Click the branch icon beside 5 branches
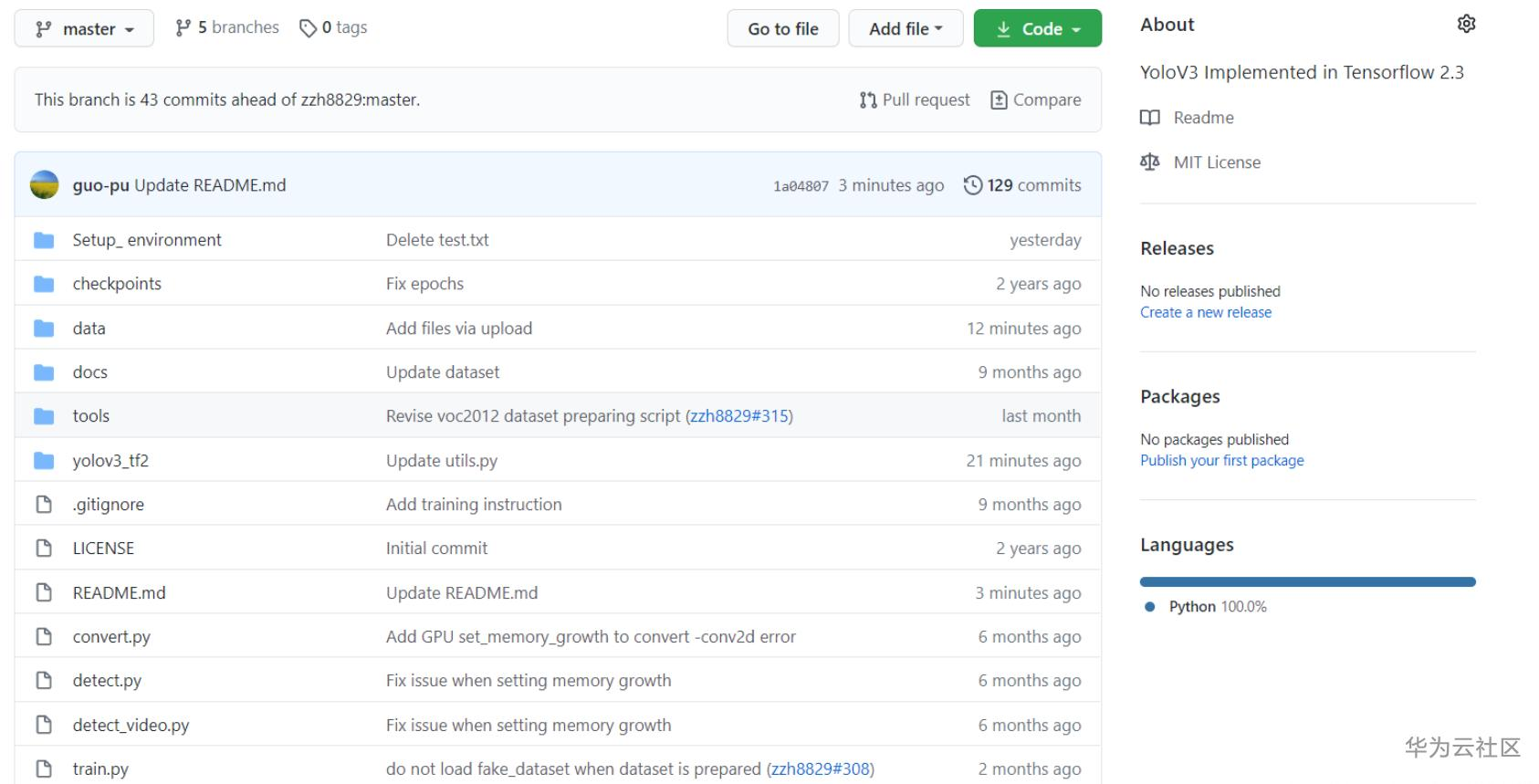This screenshot has height=784, width=1539. pyautogui.click(x=183, y=28)
